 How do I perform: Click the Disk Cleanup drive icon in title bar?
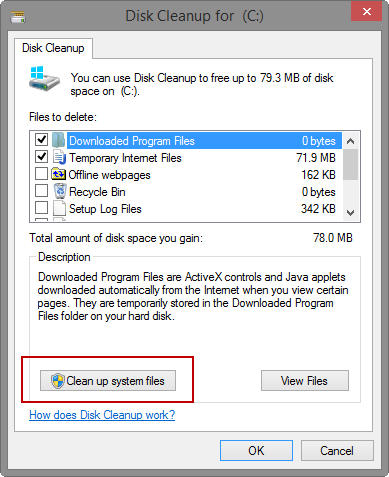pyautogui.click(x=18, y=17)
